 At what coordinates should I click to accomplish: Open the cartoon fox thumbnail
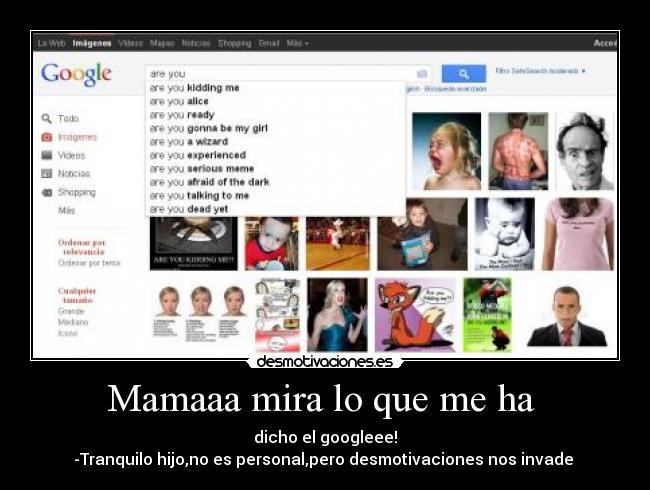415,315
